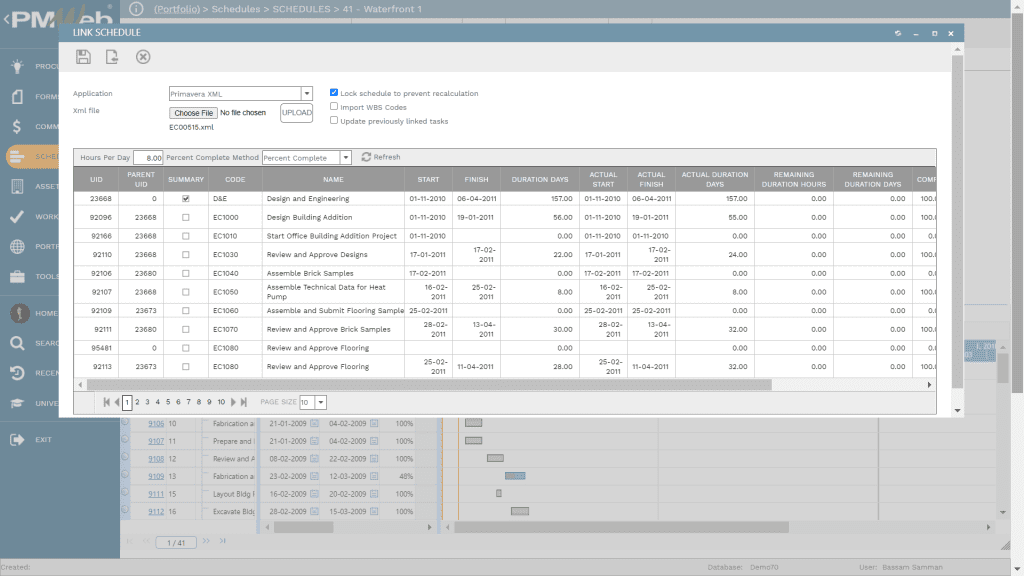Viewport: 1024px width, 576px height.
Task: Go to grid page 7
Action: [189, 402]
